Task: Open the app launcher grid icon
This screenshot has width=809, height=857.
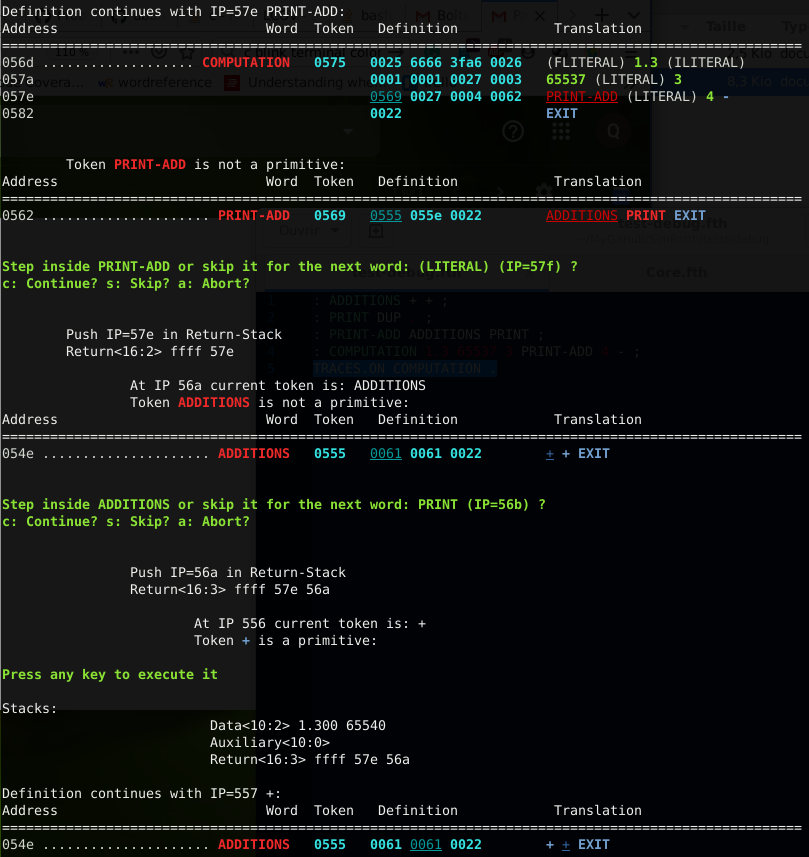Action: (x=559, y=131)
